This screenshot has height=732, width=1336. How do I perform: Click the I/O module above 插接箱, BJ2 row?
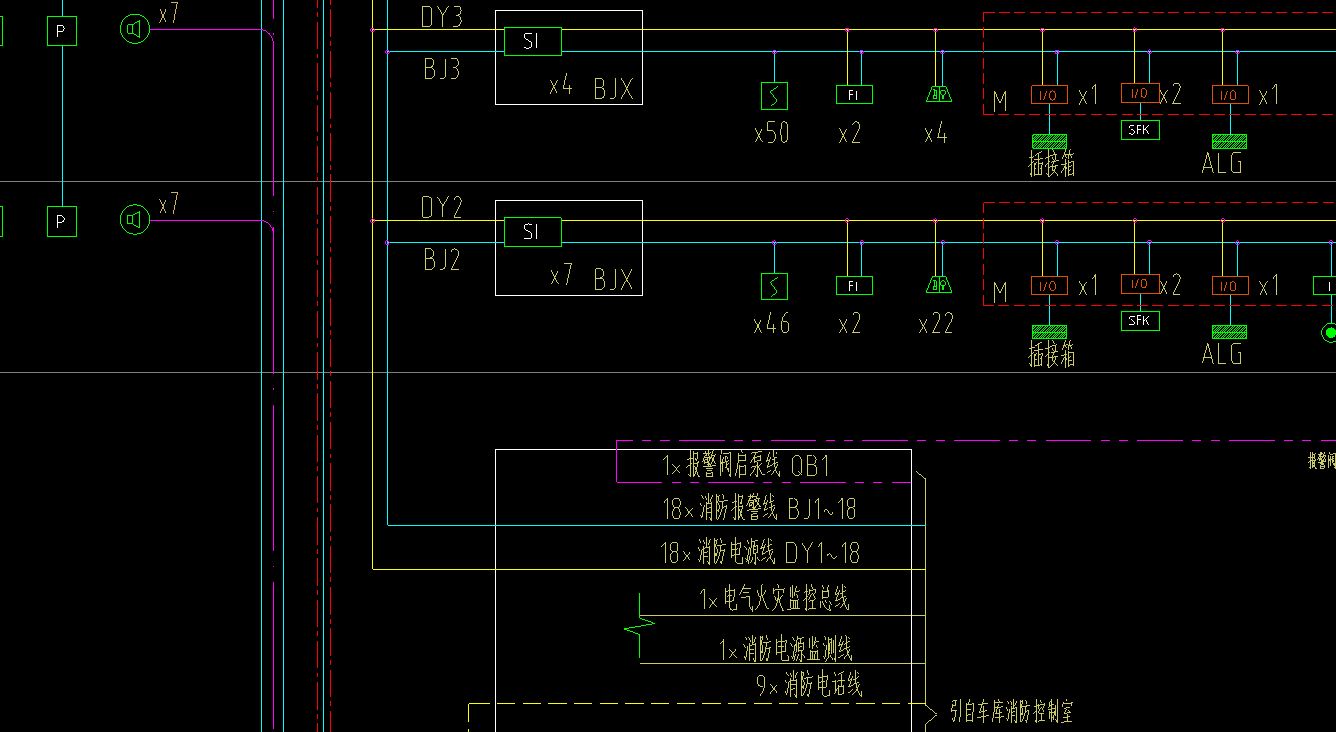pos(1049,286)
